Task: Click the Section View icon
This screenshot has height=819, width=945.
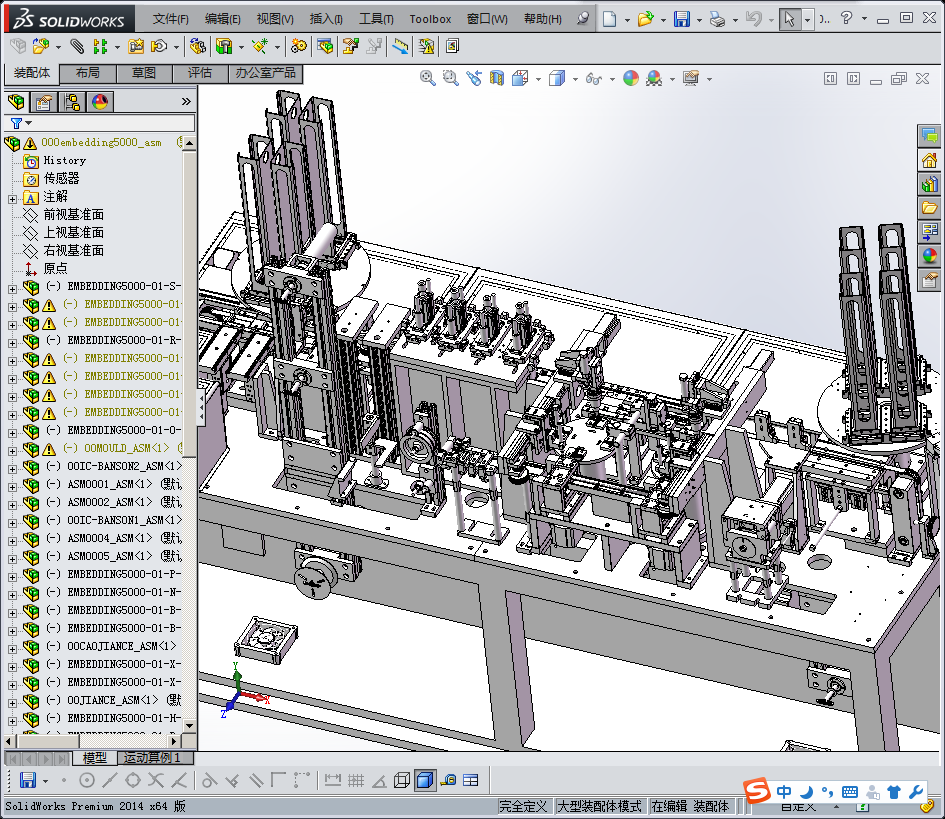Action: (497, 78)
